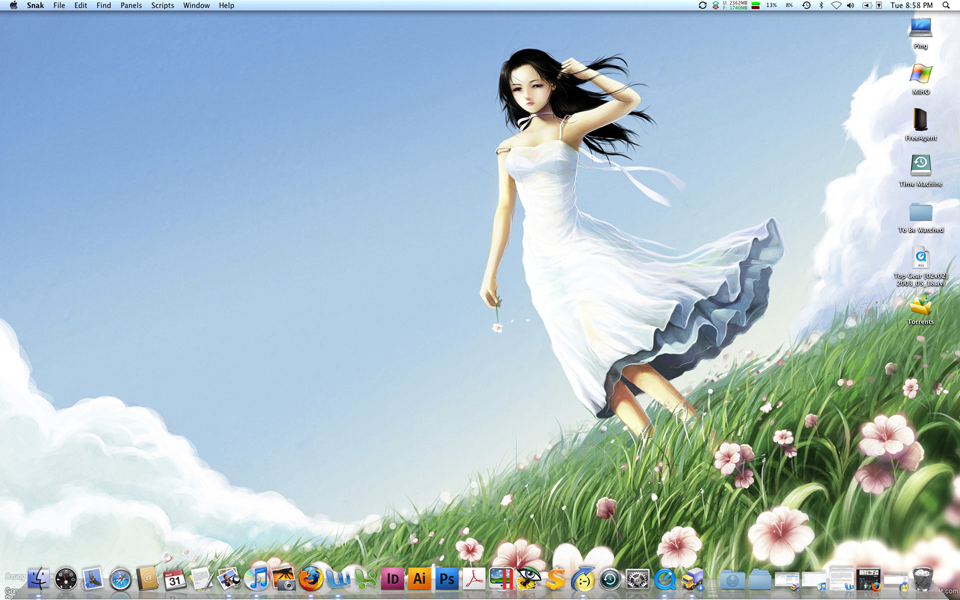Screen dimensions: 960x600
Task: Restore the minimized Transmit window in Dock
Action: coord(787,580)
